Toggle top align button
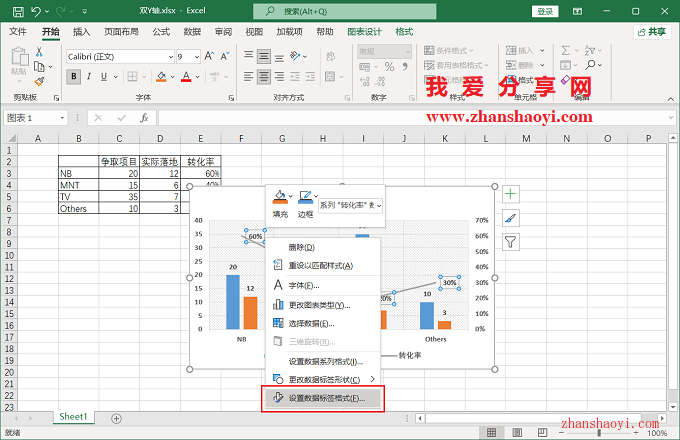The width and height of the screenshot is (680, 440). pyautogui.click(x=248, y=55)
